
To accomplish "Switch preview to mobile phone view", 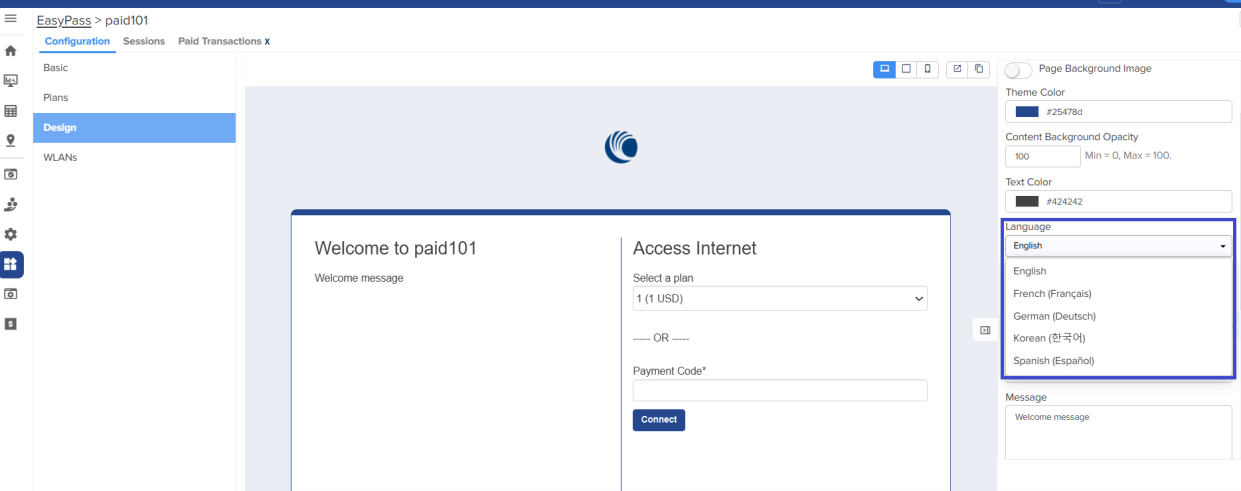I will (928, 69).
